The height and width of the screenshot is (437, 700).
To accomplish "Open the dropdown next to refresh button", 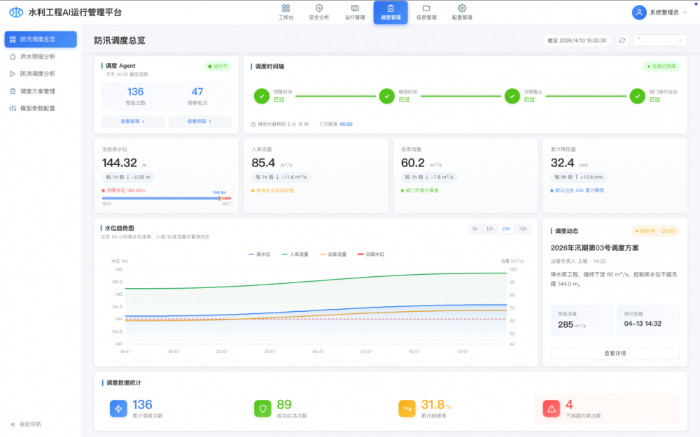I will tap(660, 40).
